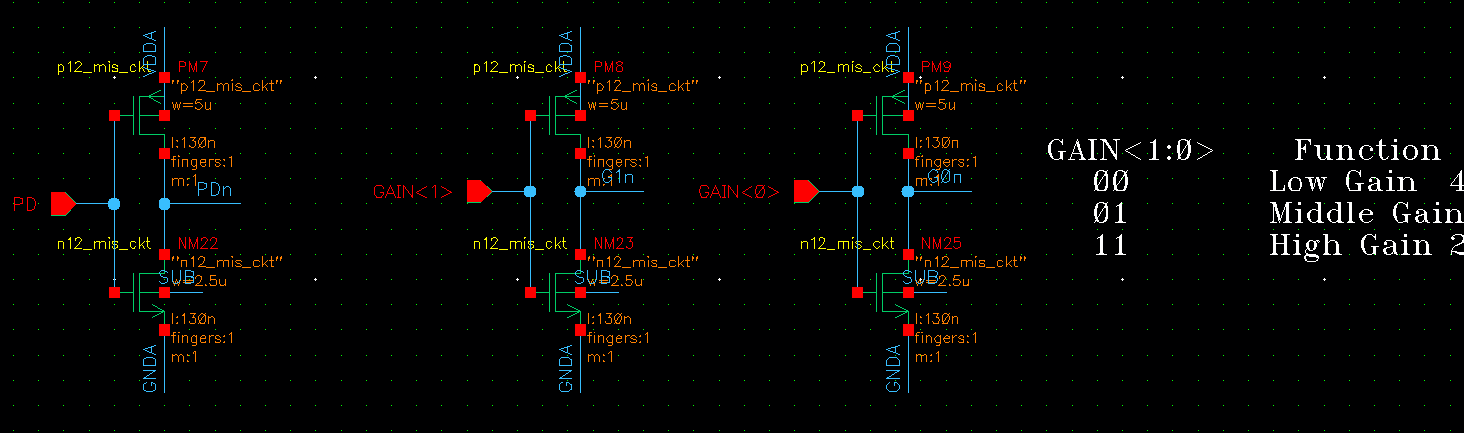Click the l:130n parameter under NM22

pyautogui.click(x=194, y=319)
